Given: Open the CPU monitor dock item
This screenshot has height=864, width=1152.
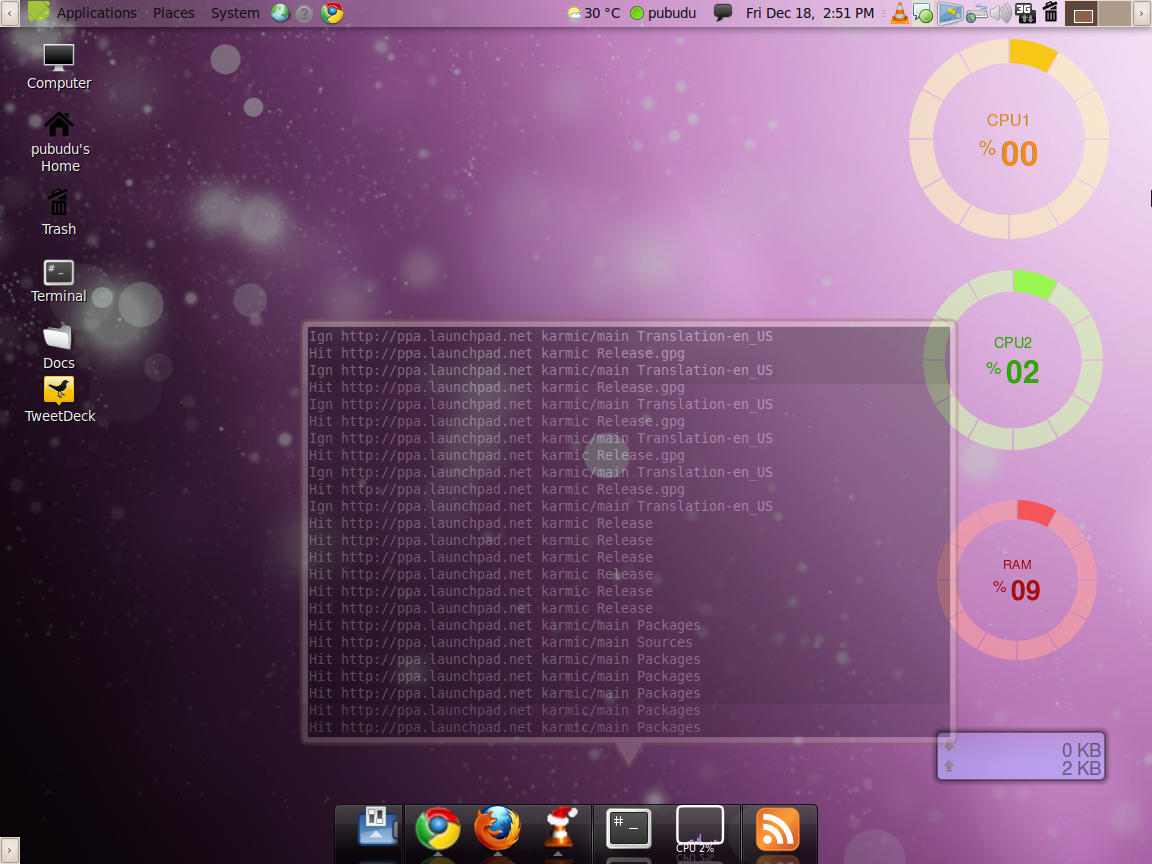Looking at the screenshot, I should (x=699, y=829).
